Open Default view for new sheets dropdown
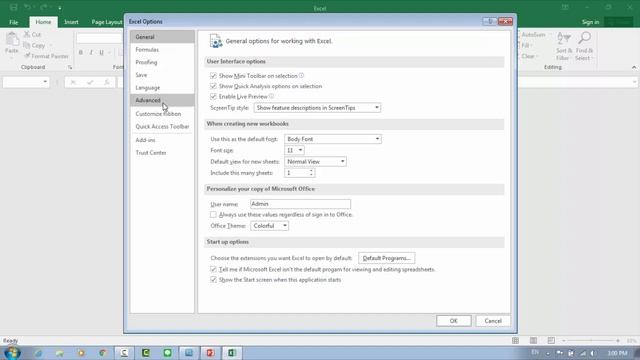Image resolution: width=640 pixels, height=360 pixels. pos(315,162)
